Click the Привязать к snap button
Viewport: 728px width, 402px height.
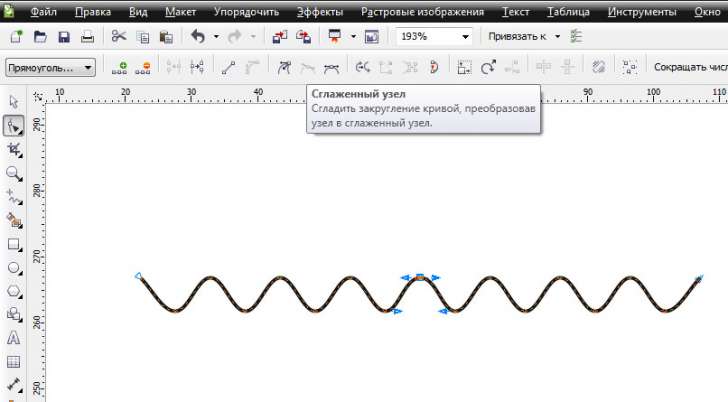click(x=518, y=37)
